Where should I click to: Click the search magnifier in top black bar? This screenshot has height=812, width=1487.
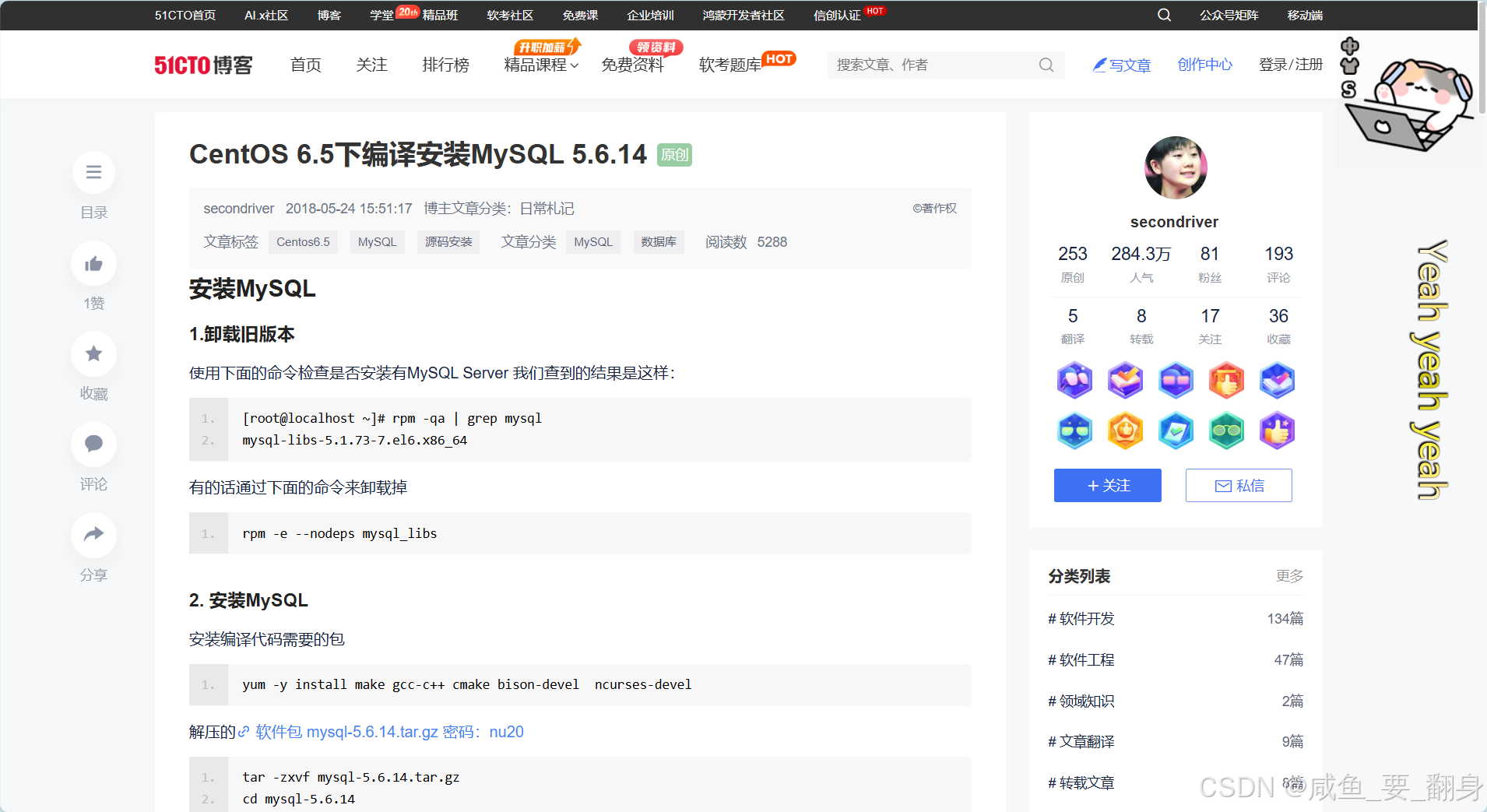point(1164,15)
